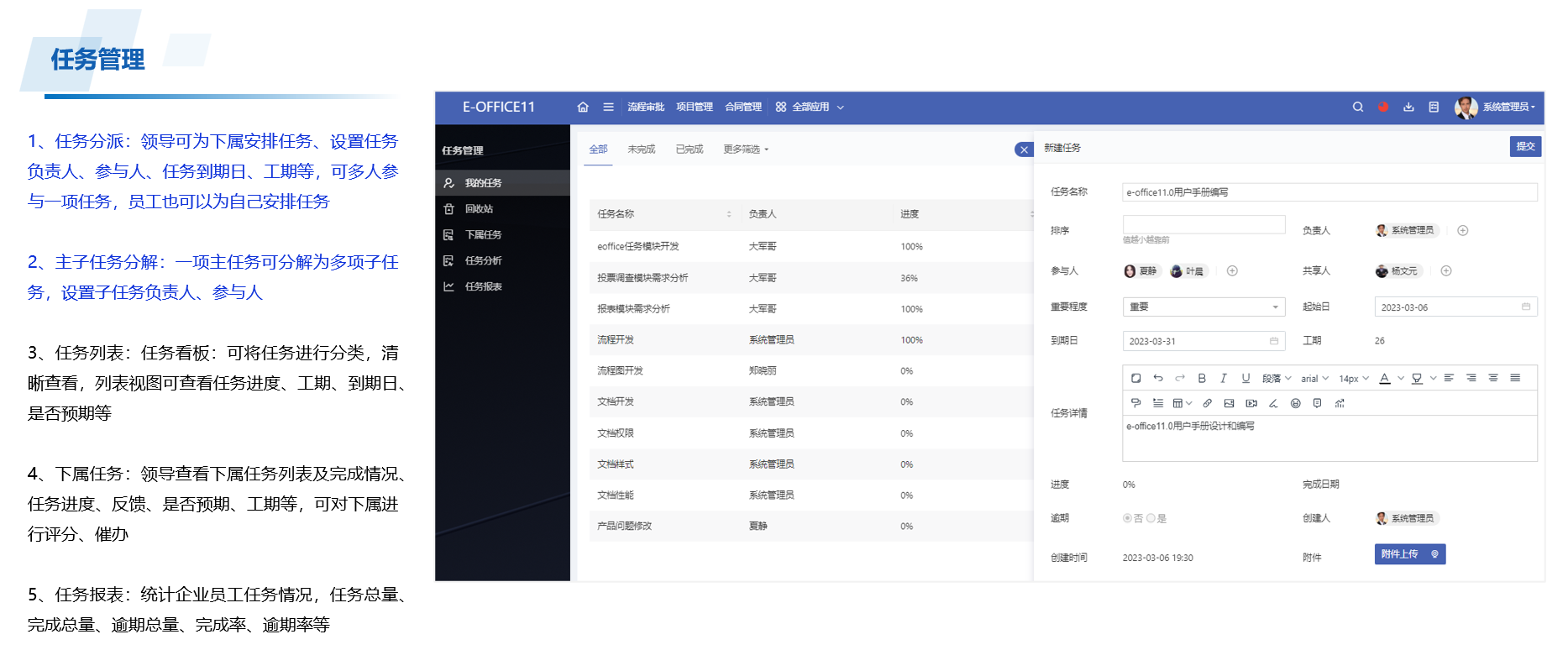
Task: Click the search magnifier in top bar
Action: click(x=1357, y=107)
